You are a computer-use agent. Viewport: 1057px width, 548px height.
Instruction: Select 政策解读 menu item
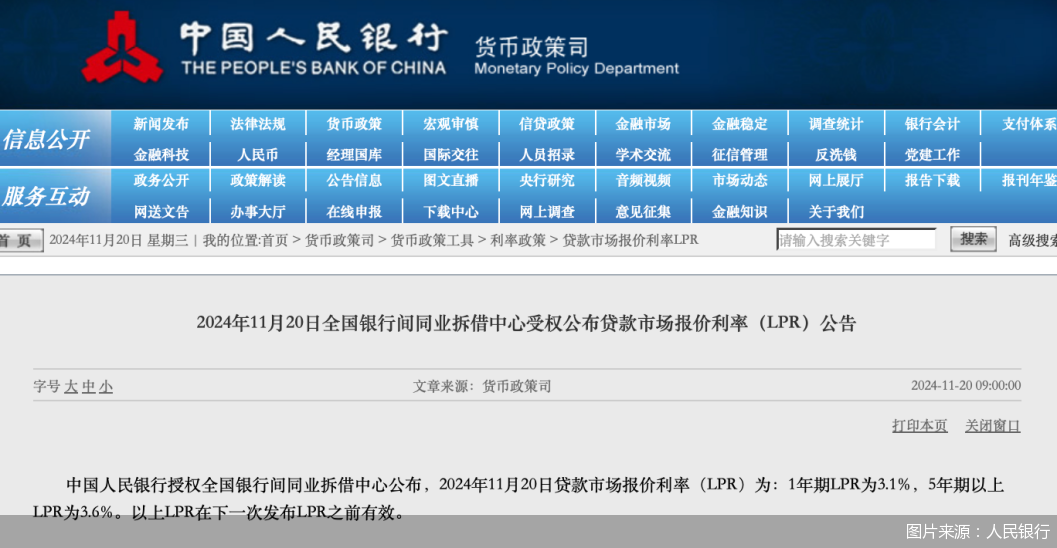(258, 181)
